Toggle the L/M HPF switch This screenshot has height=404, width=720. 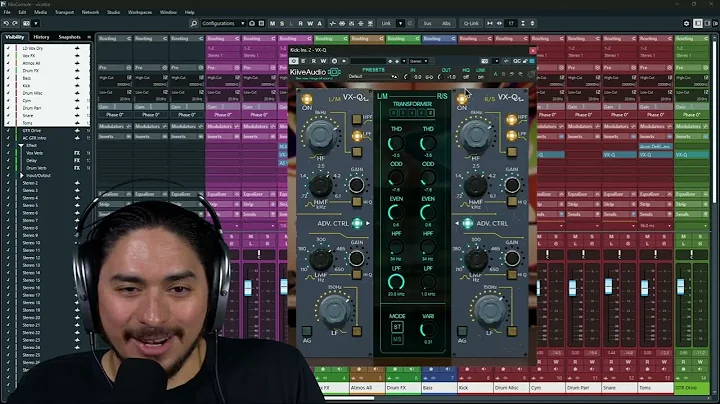tap(357, 119)
